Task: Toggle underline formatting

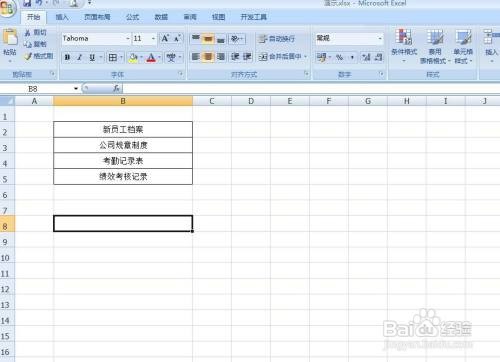Action: tap(92, 57)
